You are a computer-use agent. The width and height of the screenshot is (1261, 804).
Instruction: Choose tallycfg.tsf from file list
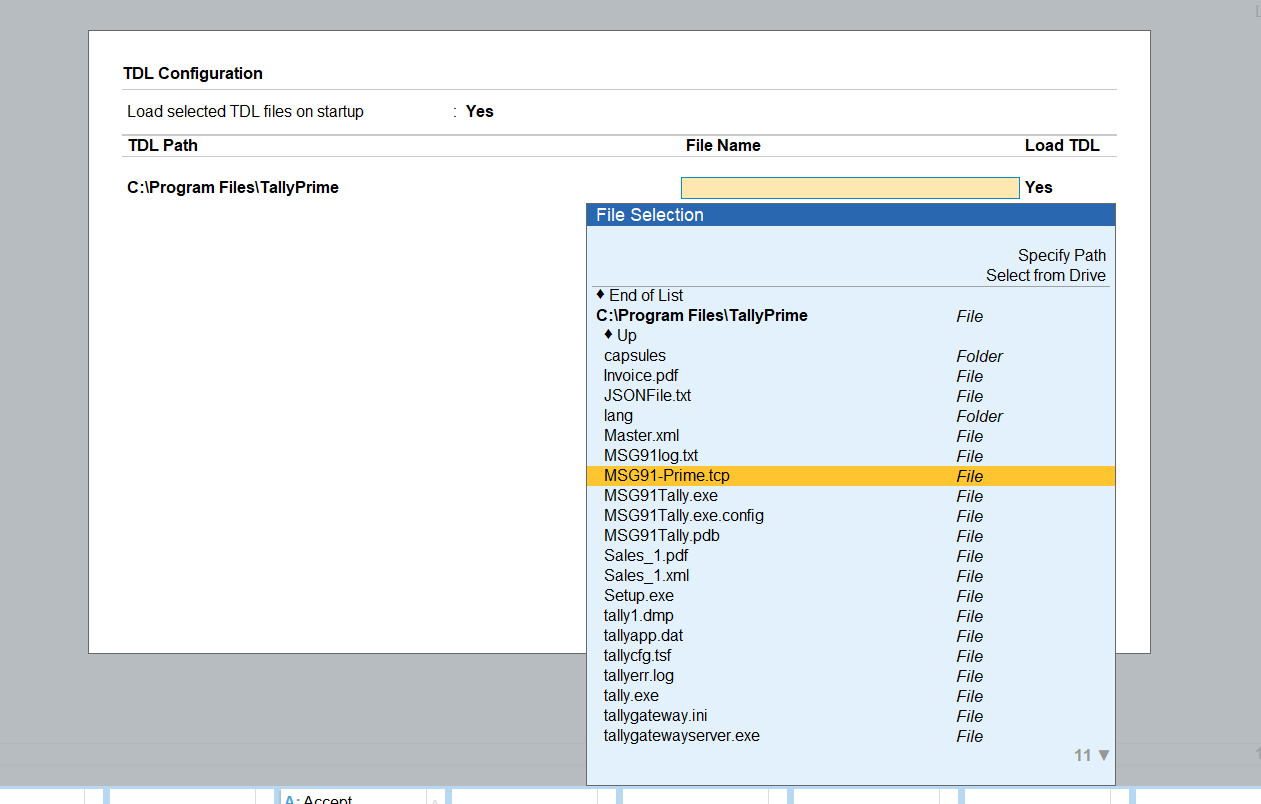pos(637,656)
